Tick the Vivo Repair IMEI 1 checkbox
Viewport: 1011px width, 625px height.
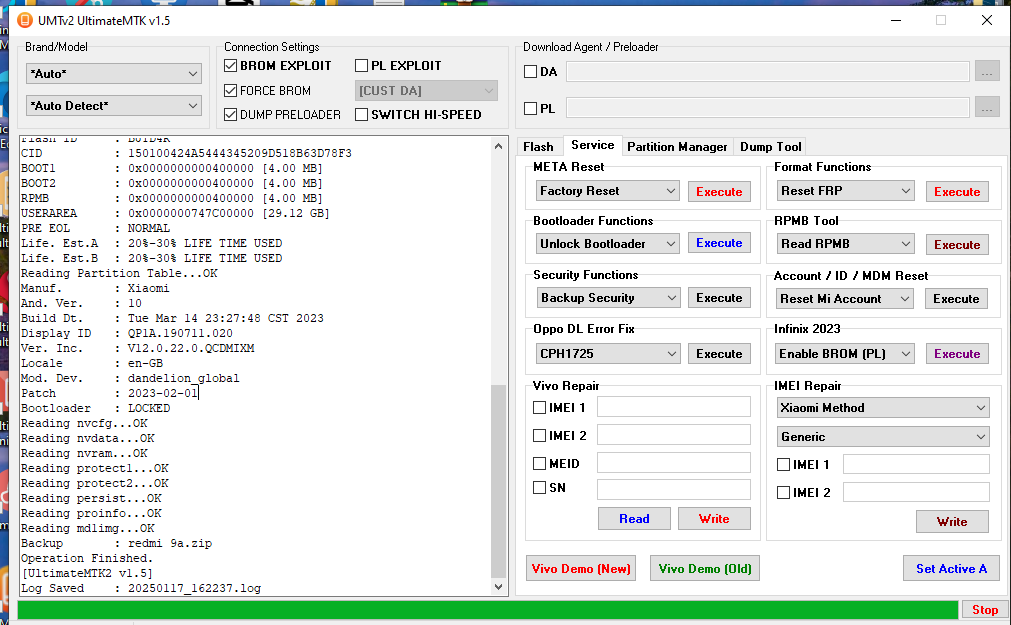click(540, 407)
